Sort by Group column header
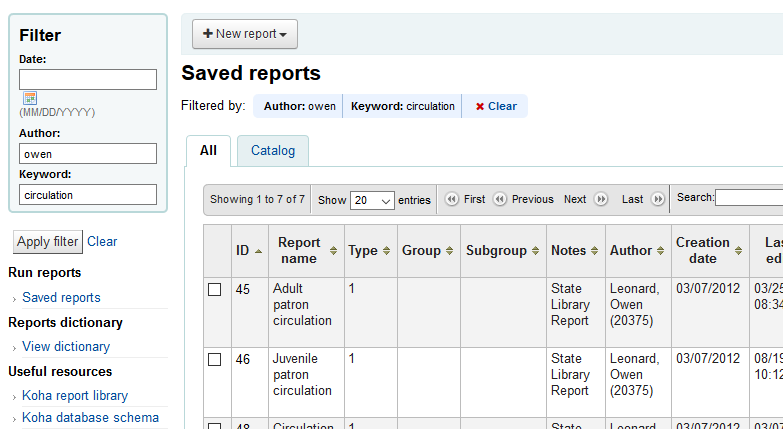This screenshot has height=429, width=783. tap(428, 251)
